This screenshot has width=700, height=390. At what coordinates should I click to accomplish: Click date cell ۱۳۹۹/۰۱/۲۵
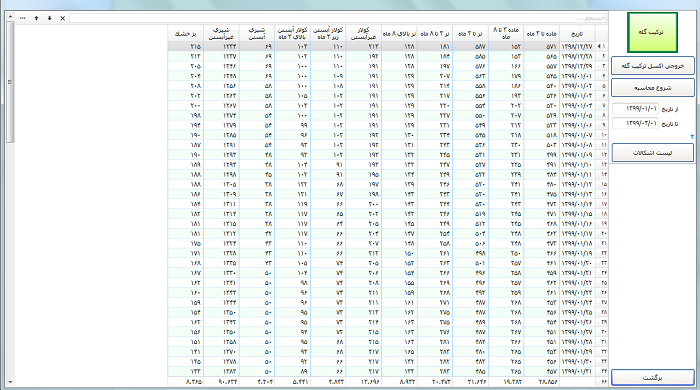point(577,312)
